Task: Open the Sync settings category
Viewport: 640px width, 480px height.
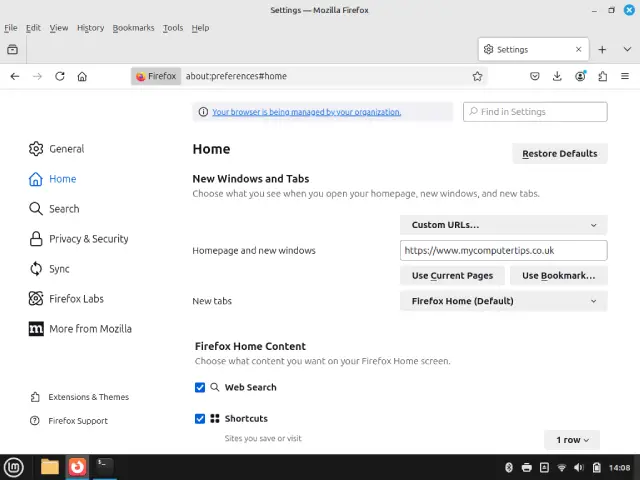Action: click(x=49, y=269)
